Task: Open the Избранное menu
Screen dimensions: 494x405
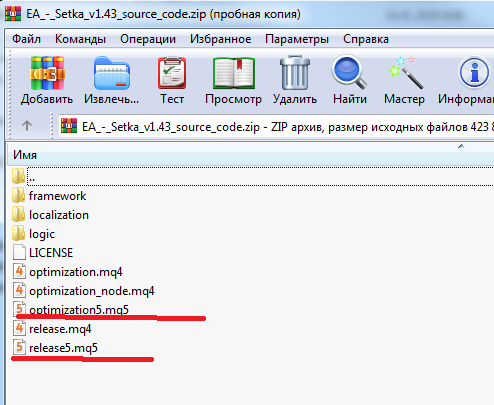Action: pyautogui.click(x=220, y=39)
